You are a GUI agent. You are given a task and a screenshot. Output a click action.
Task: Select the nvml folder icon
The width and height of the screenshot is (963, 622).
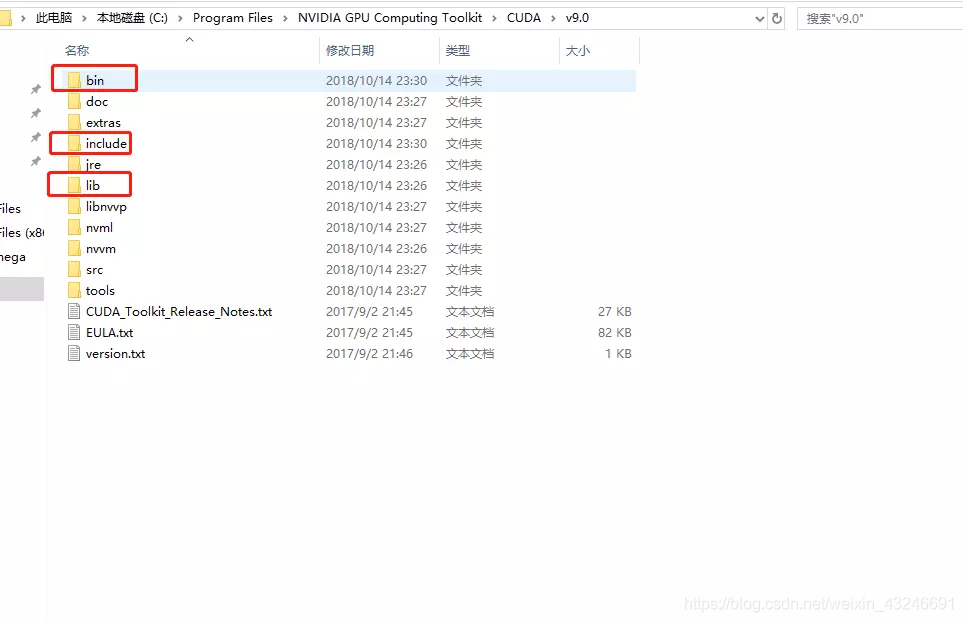tap(74, 227)
